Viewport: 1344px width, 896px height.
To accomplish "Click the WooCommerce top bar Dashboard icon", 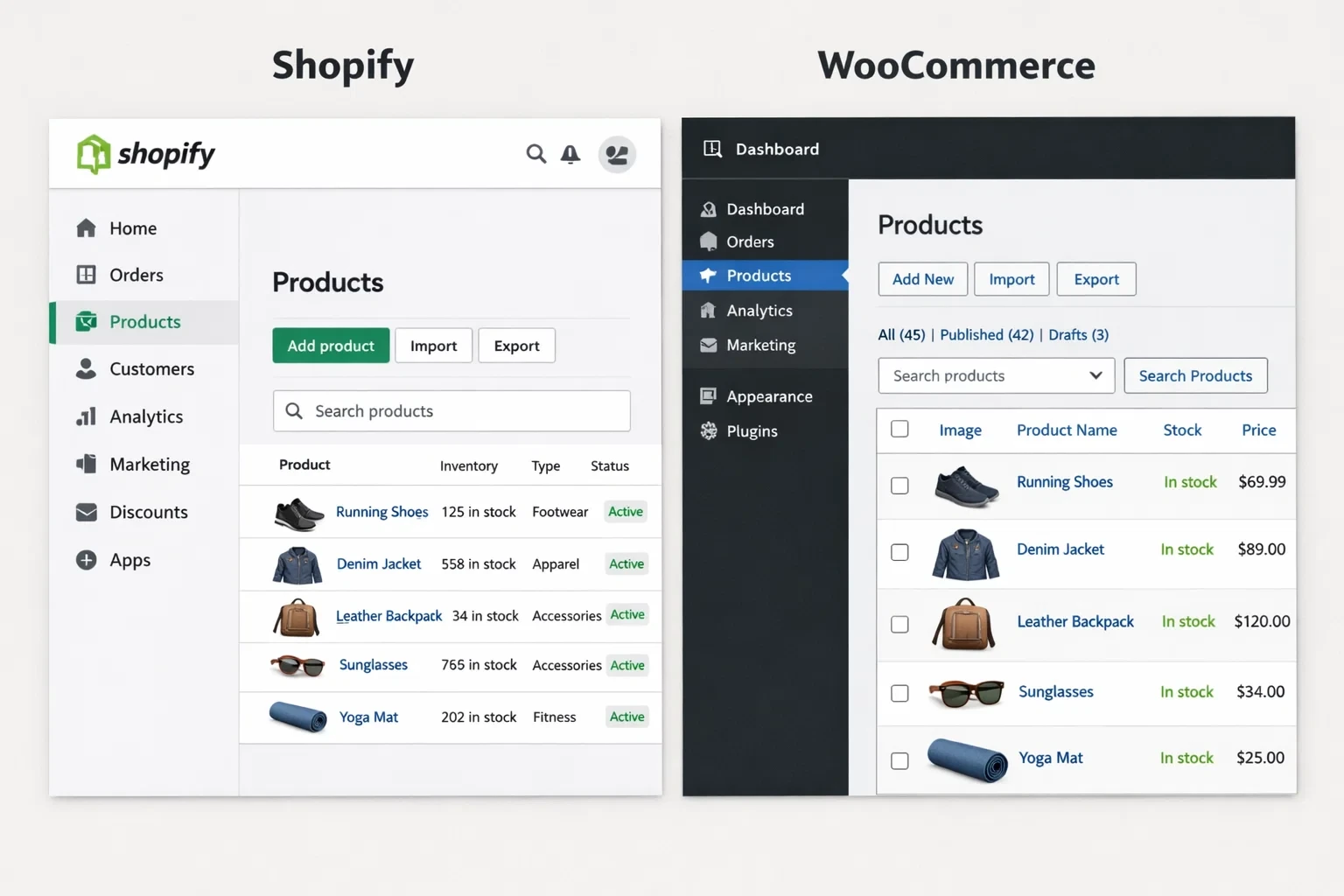I will pos(712,149).
